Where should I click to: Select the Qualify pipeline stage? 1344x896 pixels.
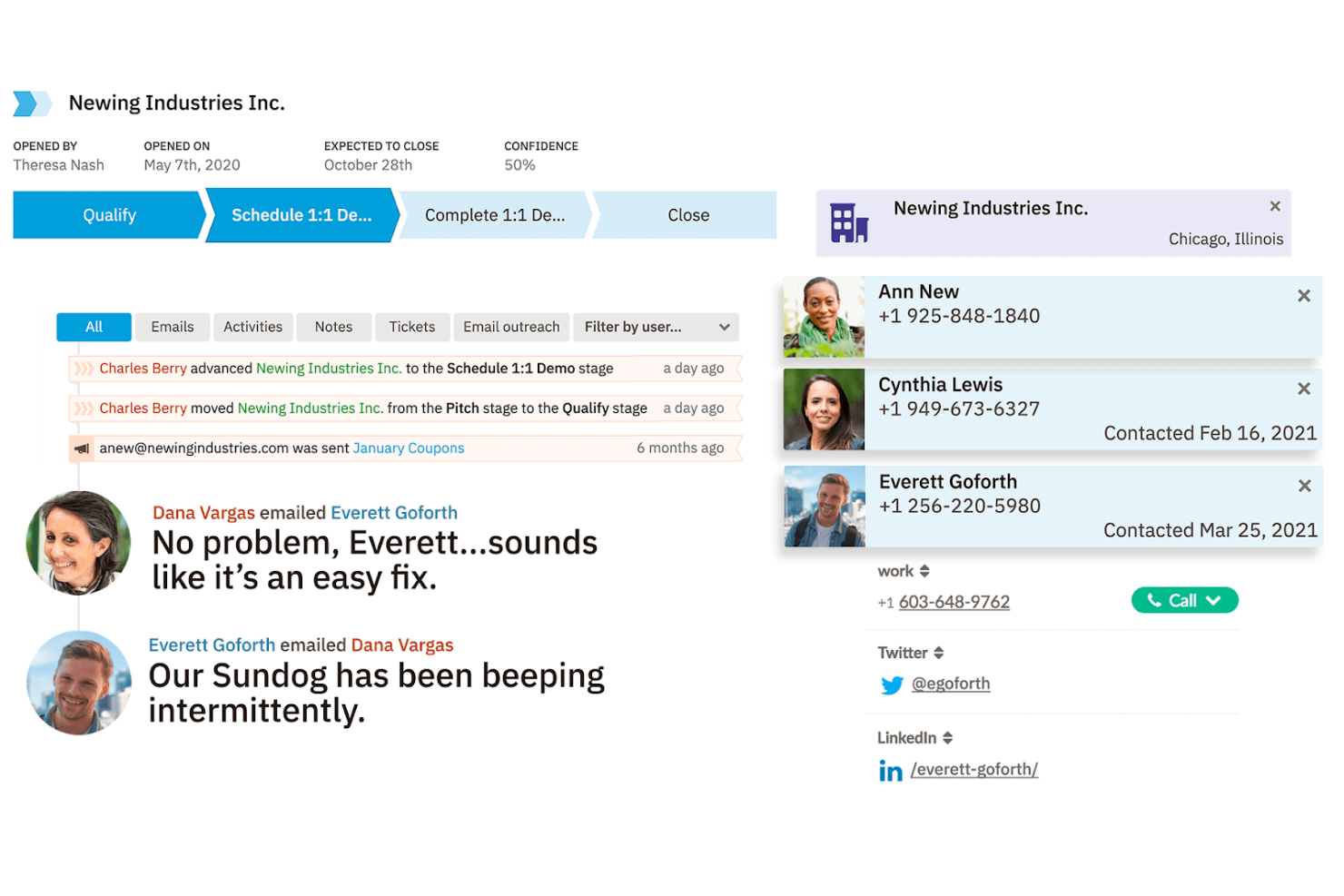click(x=109, y=215)
